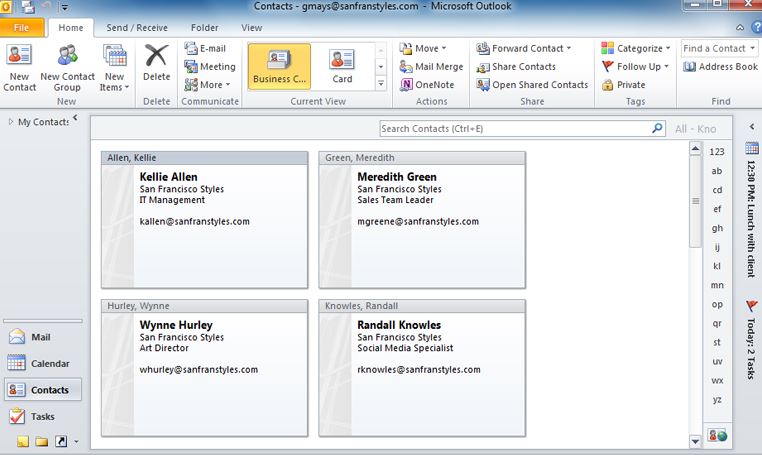Open the Notes icon at bottom
Screen dimensions: 762x455
coord(23,441)
